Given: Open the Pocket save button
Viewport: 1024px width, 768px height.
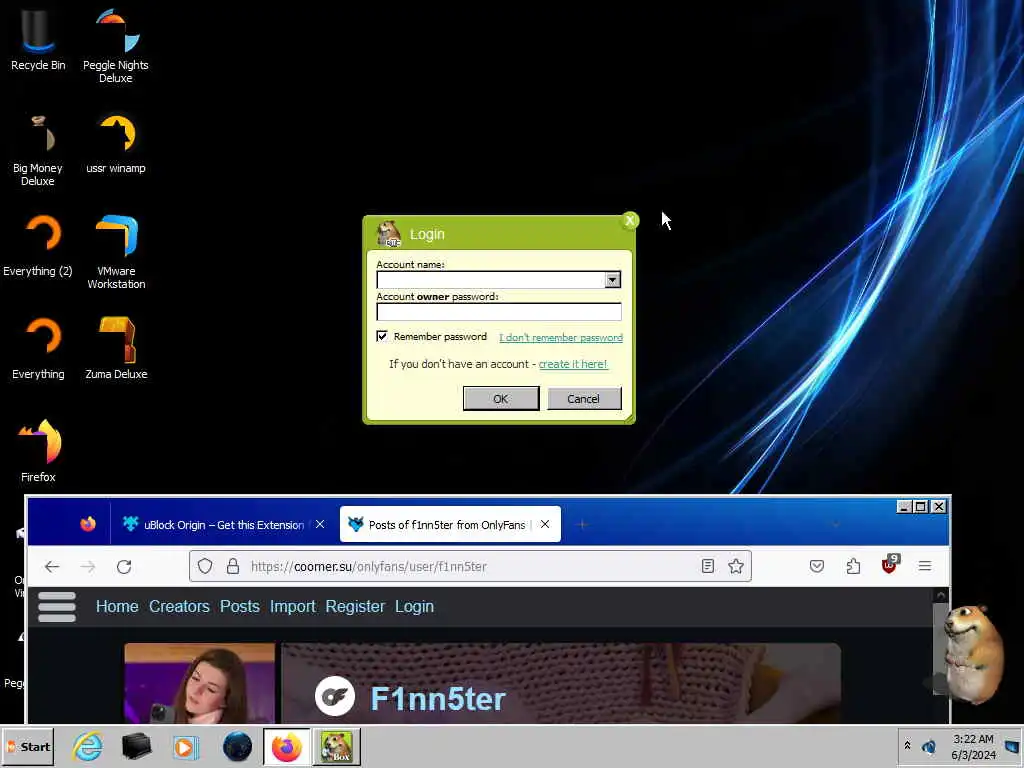Looking at the screenshot, I should (x=816, y=566).
